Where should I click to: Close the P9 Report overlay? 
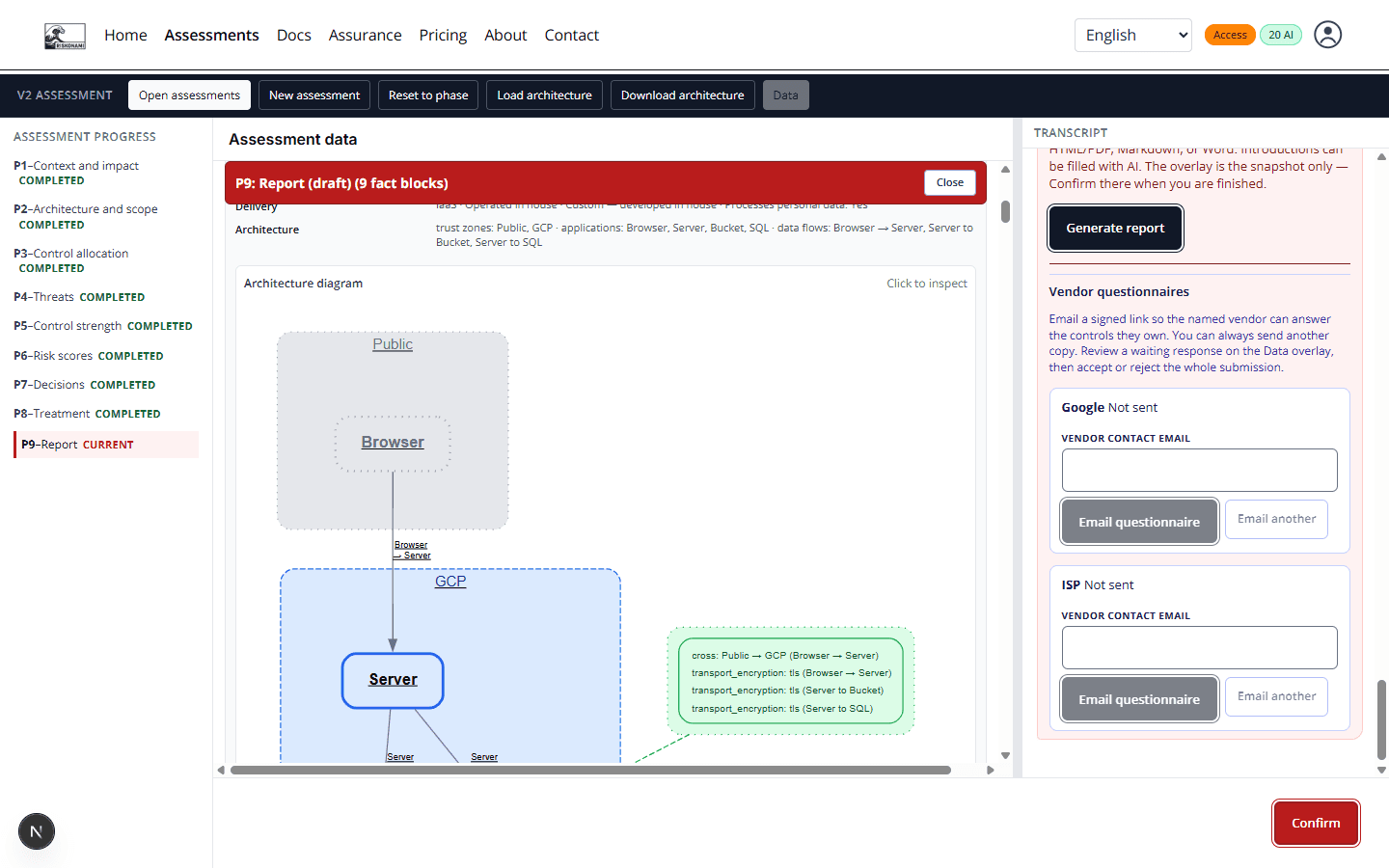949,182
